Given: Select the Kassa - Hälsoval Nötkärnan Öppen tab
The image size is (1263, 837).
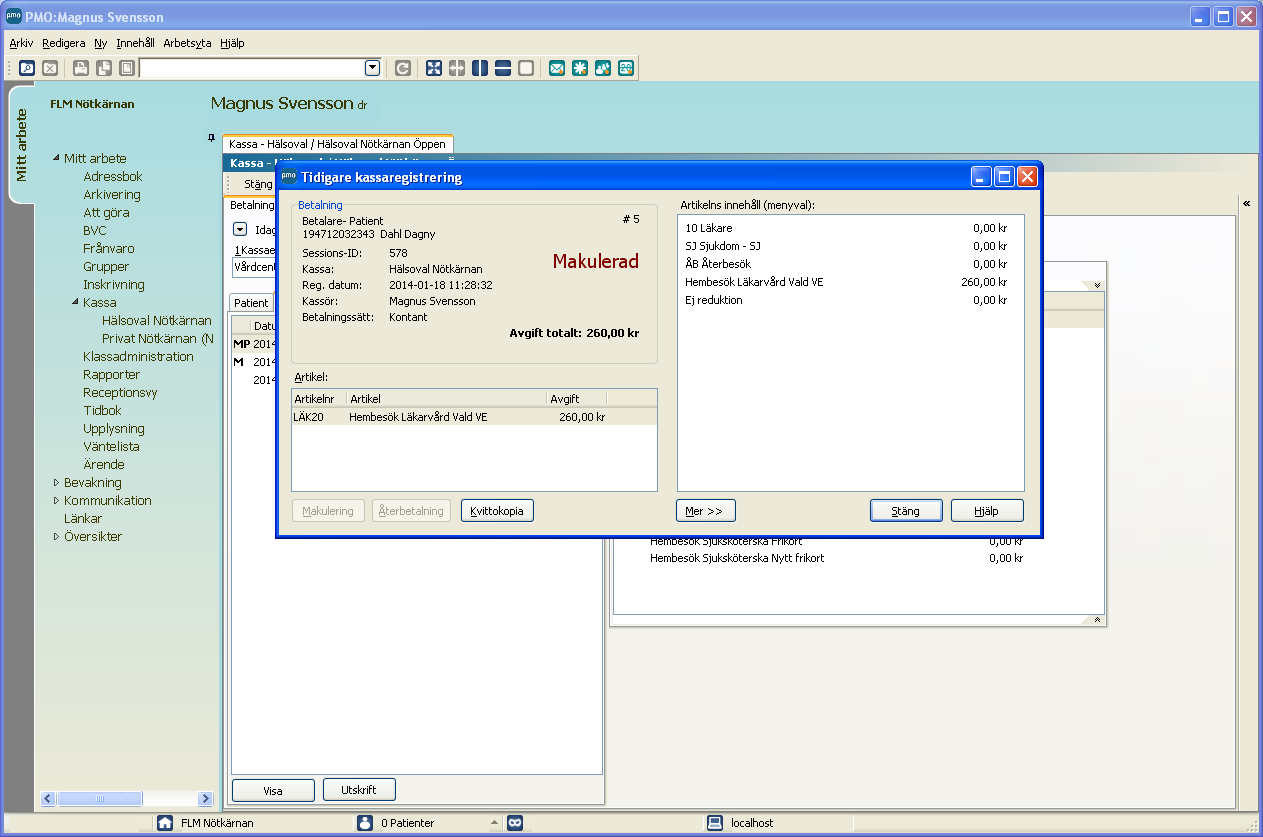Looking at the screenshot, I should pos(337,144).
